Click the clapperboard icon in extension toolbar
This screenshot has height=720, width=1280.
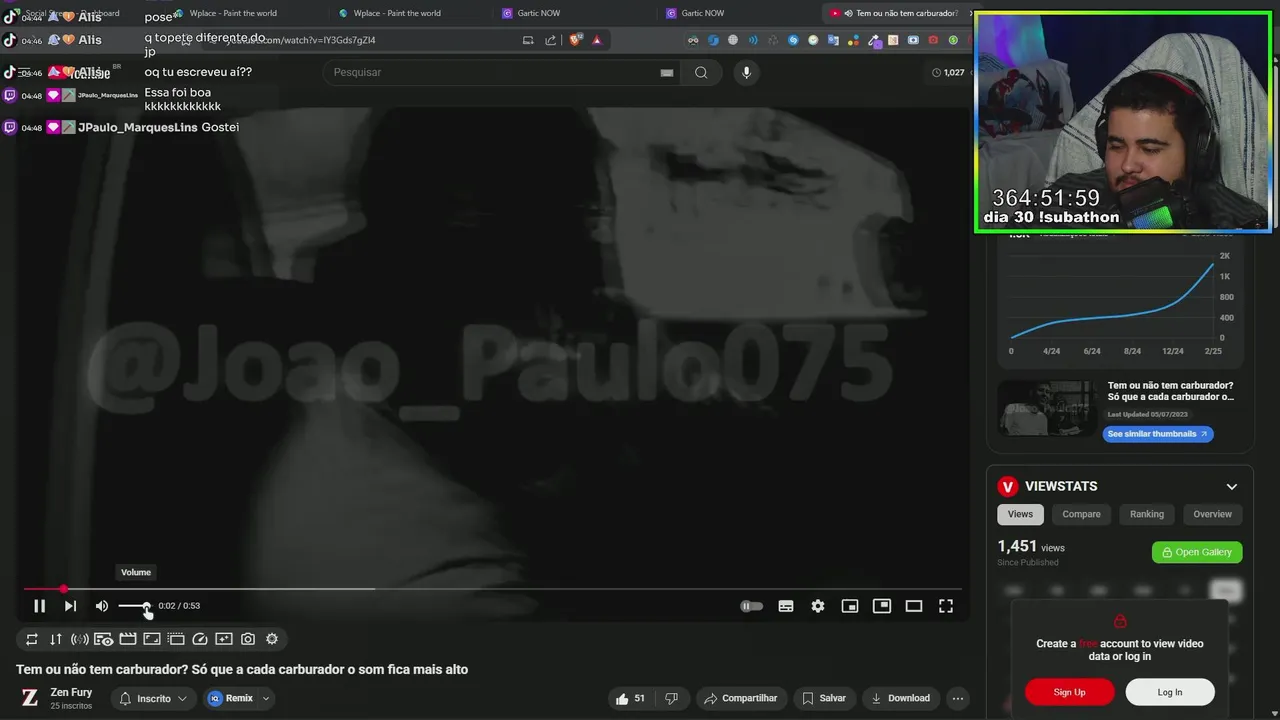(128, 639)
